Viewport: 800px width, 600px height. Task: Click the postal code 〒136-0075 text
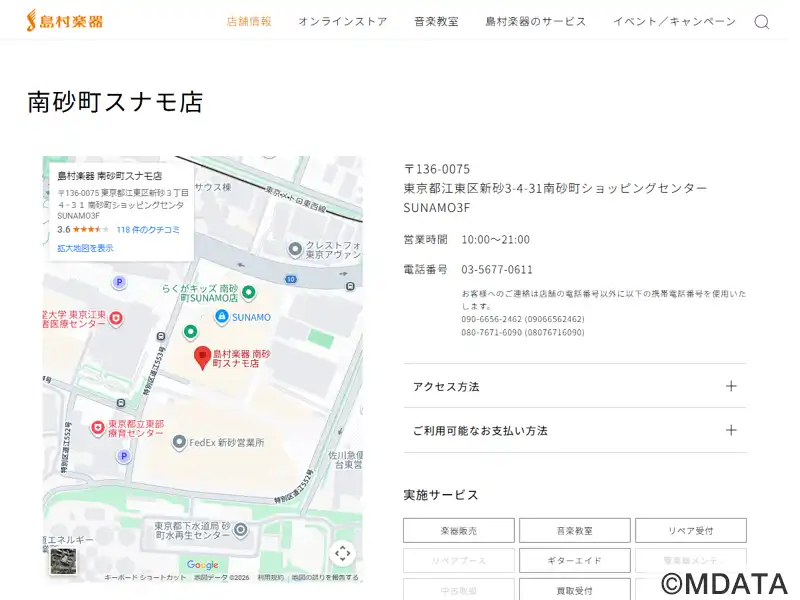[x=437, y=169]
